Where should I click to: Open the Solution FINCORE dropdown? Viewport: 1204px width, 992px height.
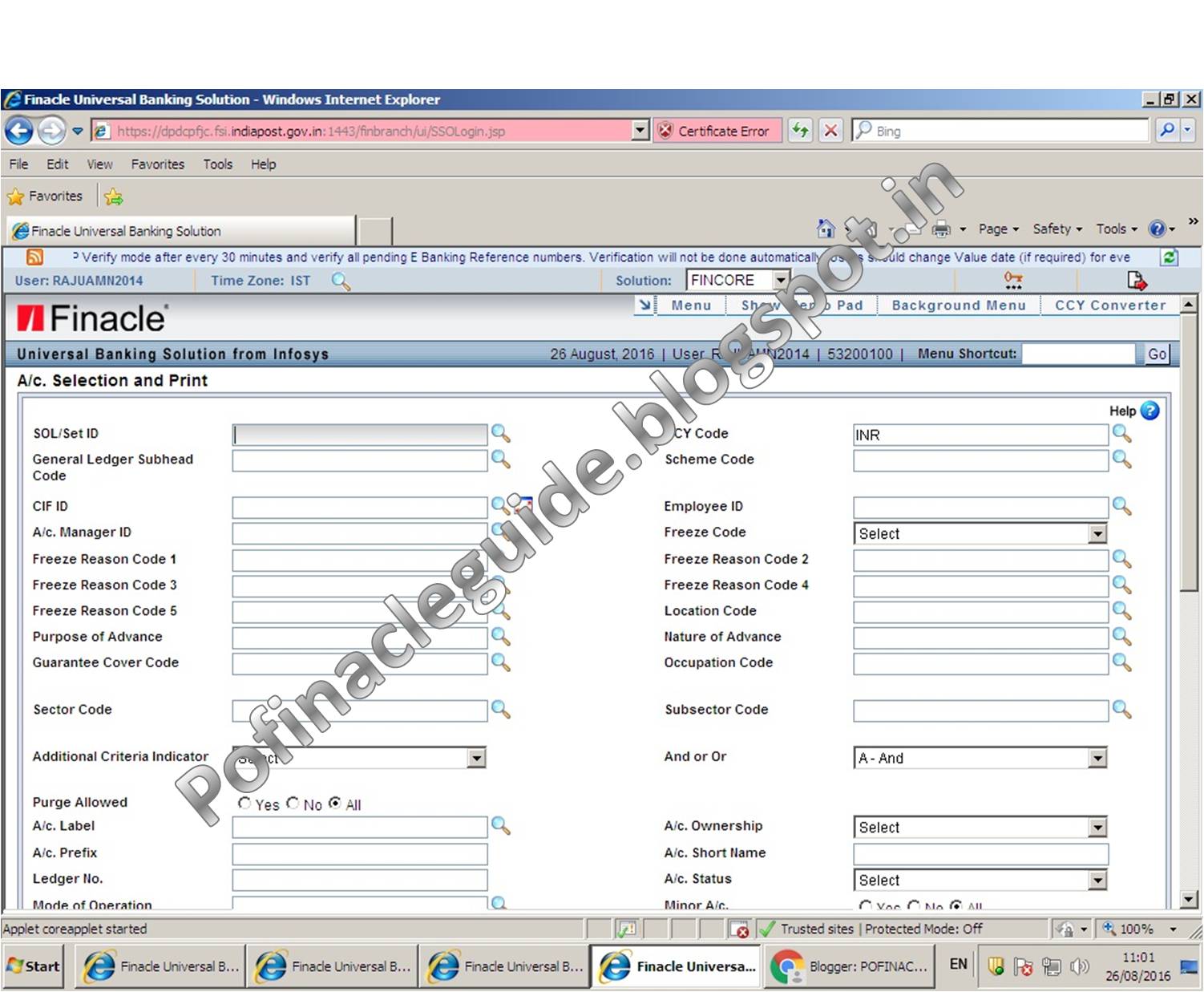tap(781, 280)
